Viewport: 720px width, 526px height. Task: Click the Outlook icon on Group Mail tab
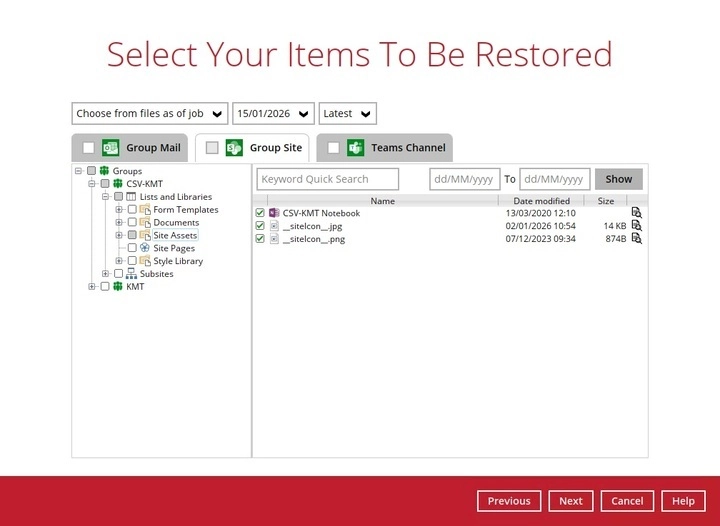coord(111,148)
